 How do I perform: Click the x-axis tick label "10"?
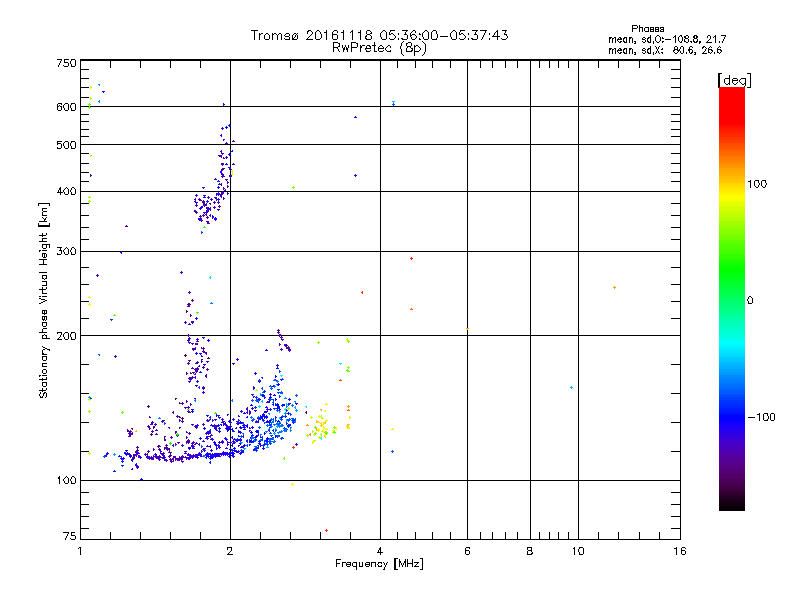pos(578,551)
